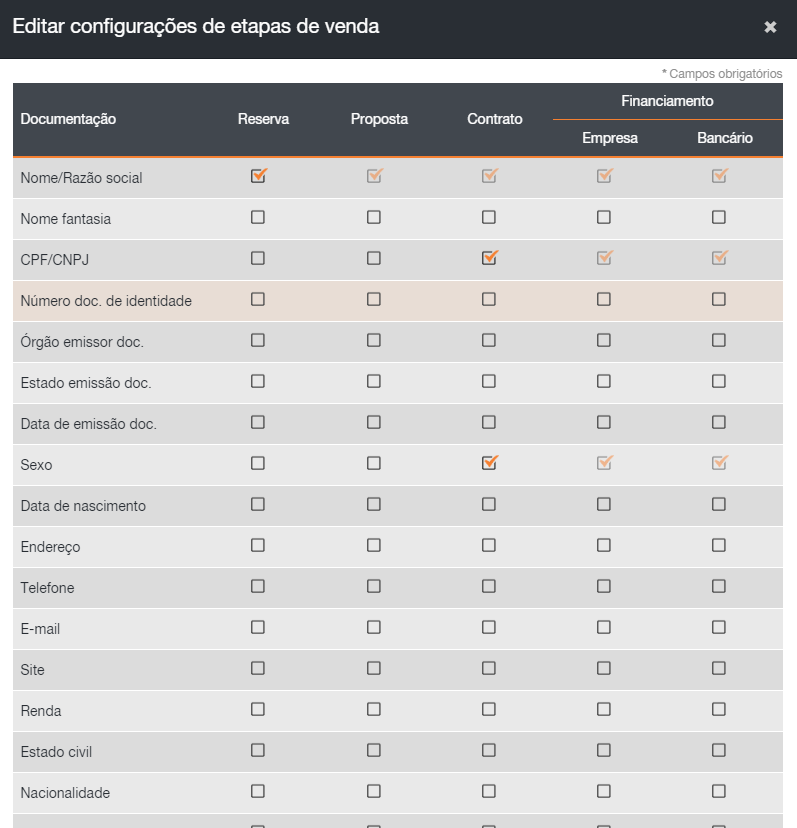Enable Empresa checkbox for Site
Screen dimensions: 797x828
click(604, 668)
